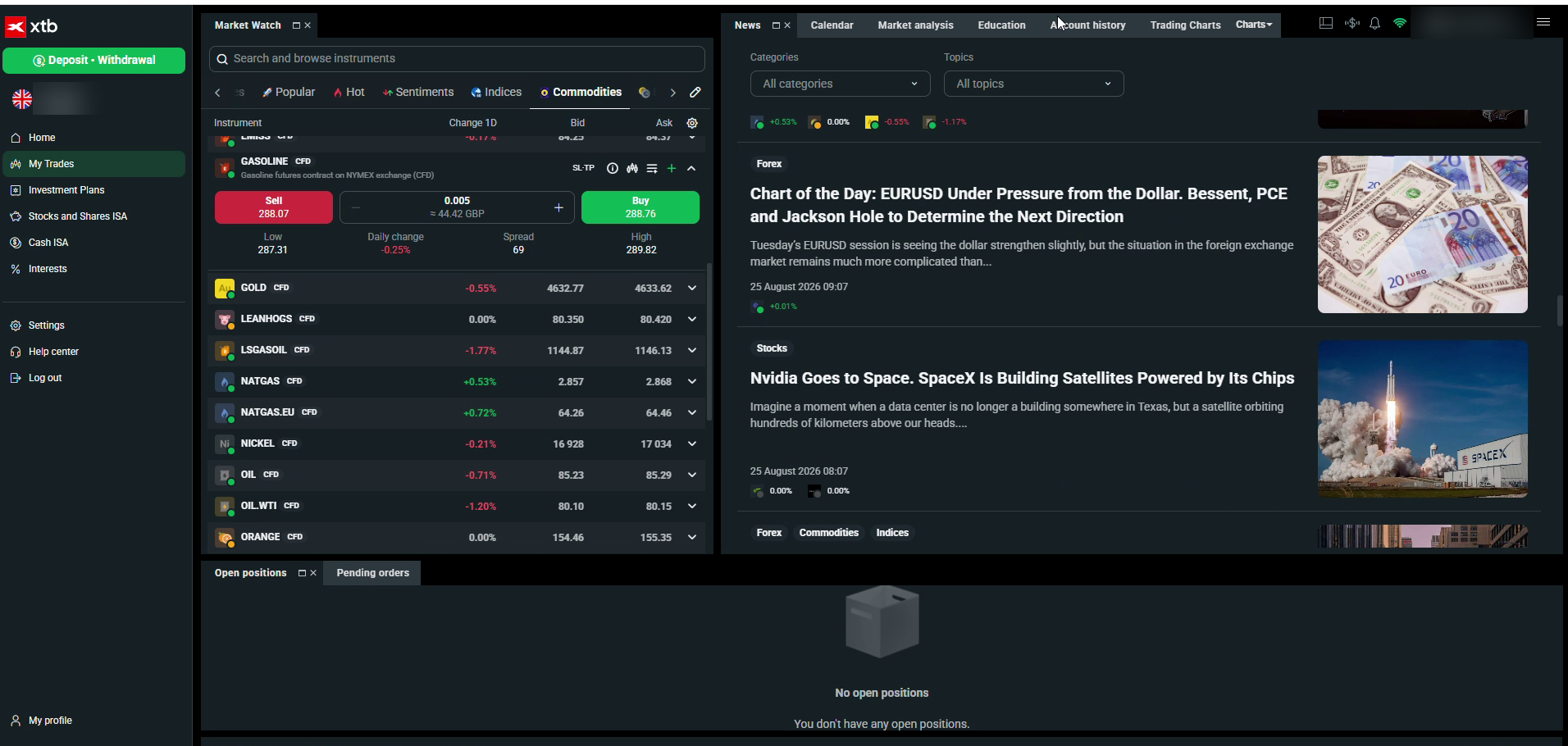Viewport: 1568px width, 746px height.
Task: Open the layout selector icon in top bar
Action: (1325, 24)
